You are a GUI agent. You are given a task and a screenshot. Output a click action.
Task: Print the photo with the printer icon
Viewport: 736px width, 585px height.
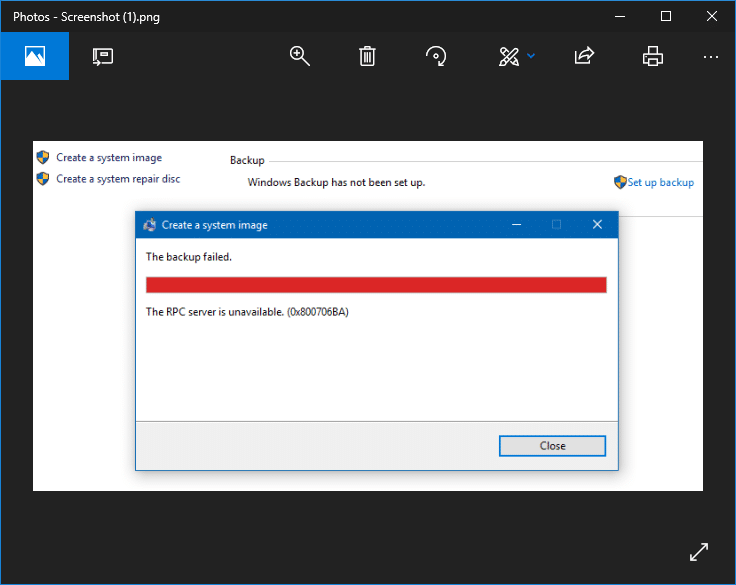(652, 56)
